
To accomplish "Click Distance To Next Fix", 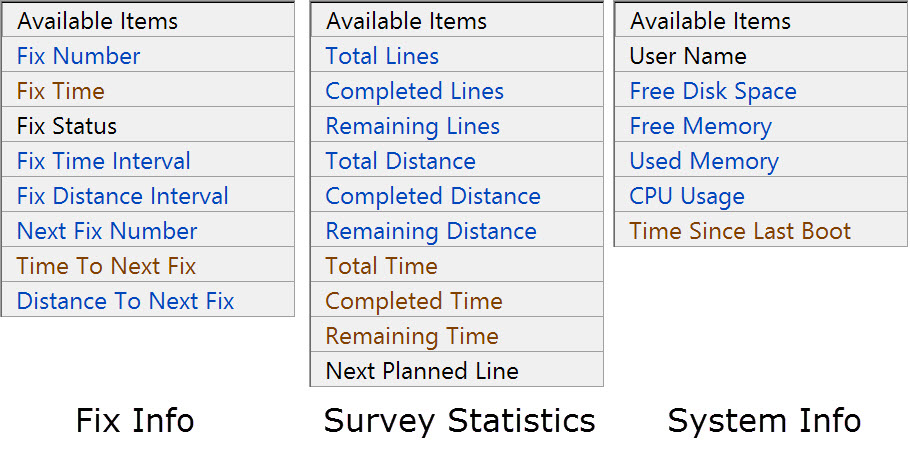I will (125, 301).
